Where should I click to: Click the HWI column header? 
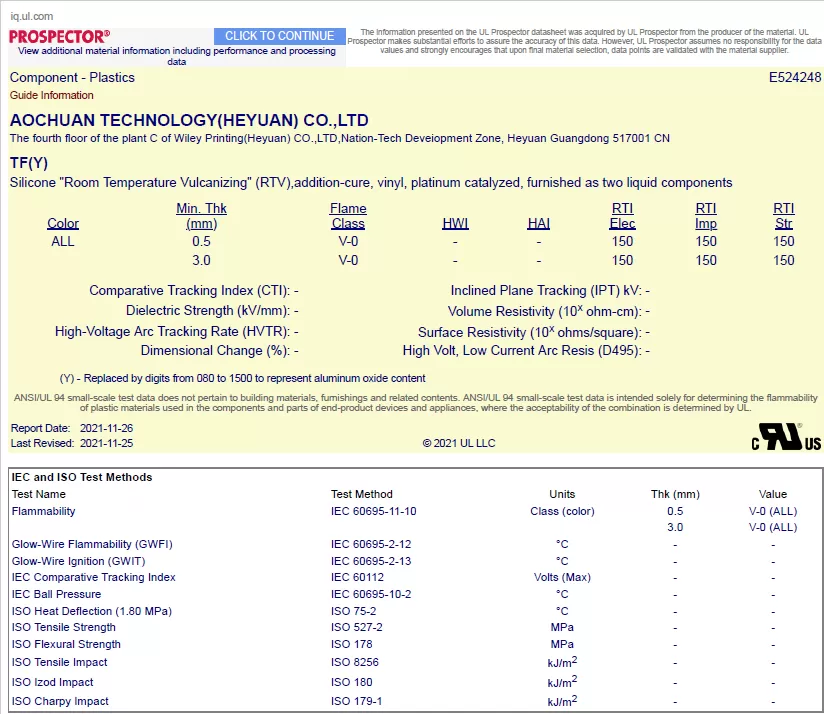coord(455,223)
